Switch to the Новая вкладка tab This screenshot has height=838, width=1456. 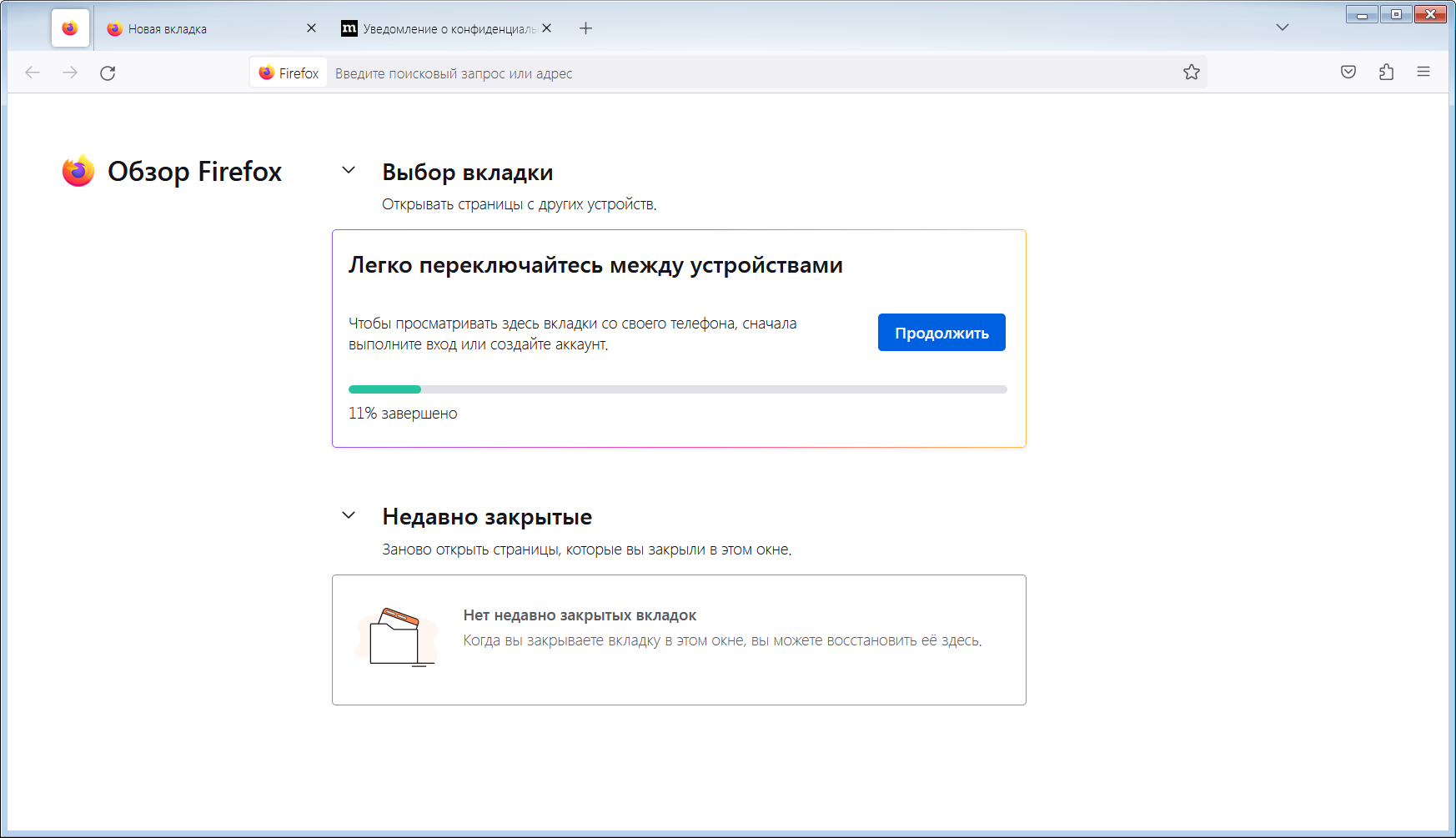pos(211,28)
